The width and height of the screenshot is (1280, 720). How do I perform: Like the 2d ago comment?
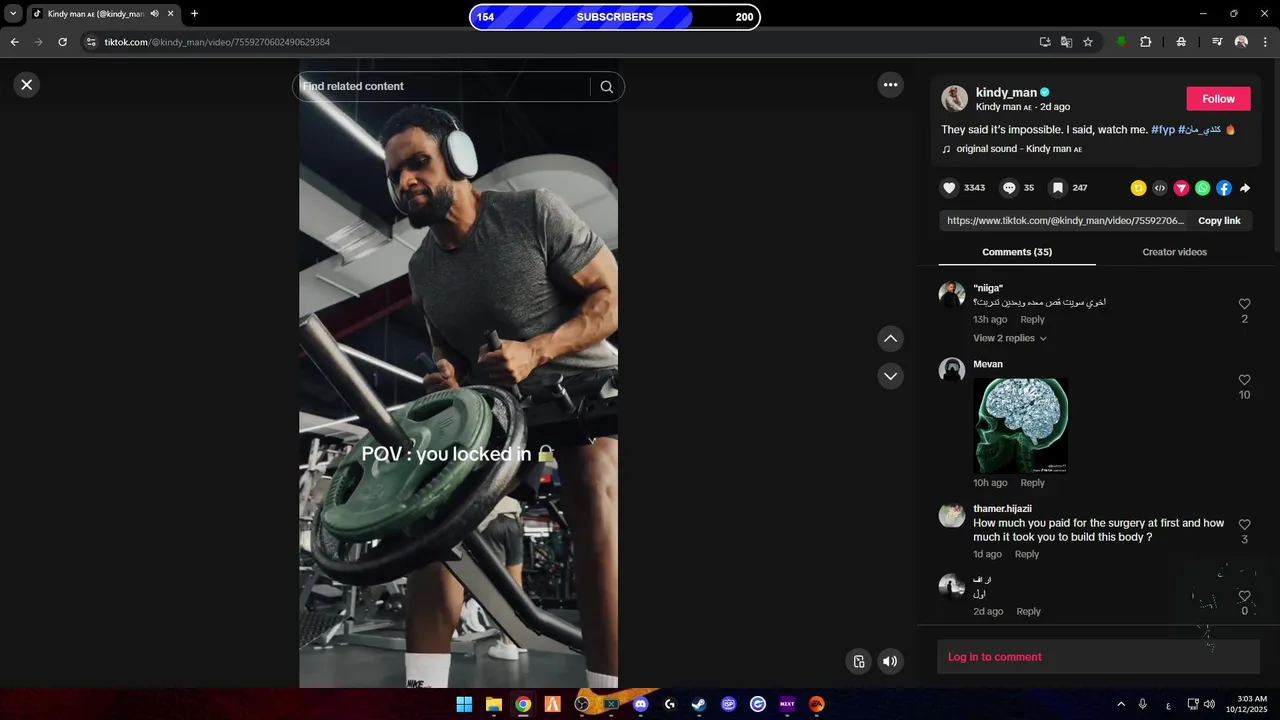(x=1244, y=597)
